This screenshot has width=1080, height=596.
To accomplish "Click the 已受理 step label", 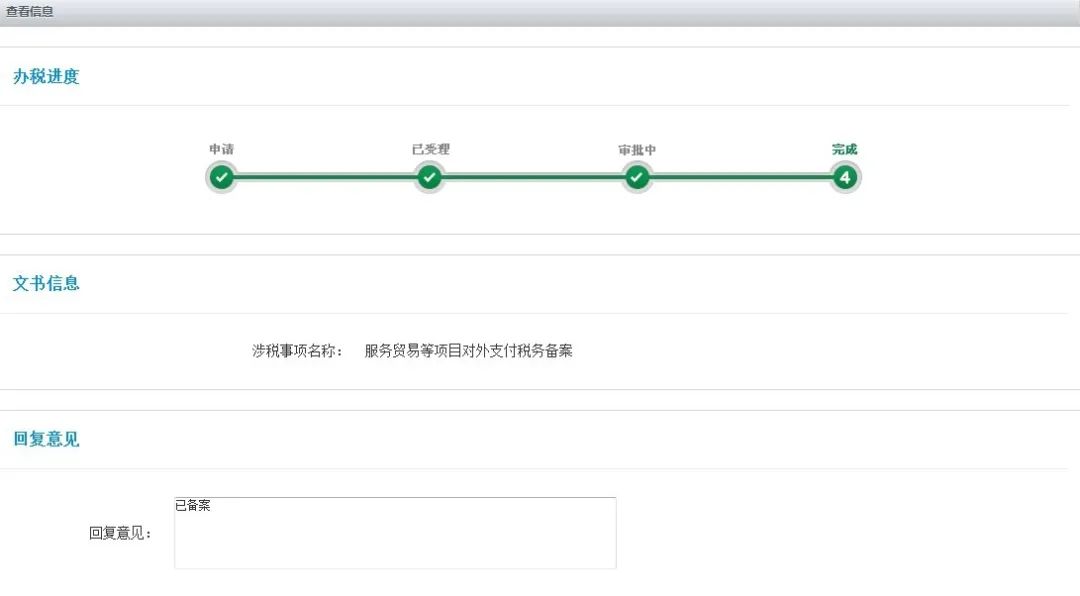I will point(430,149).
